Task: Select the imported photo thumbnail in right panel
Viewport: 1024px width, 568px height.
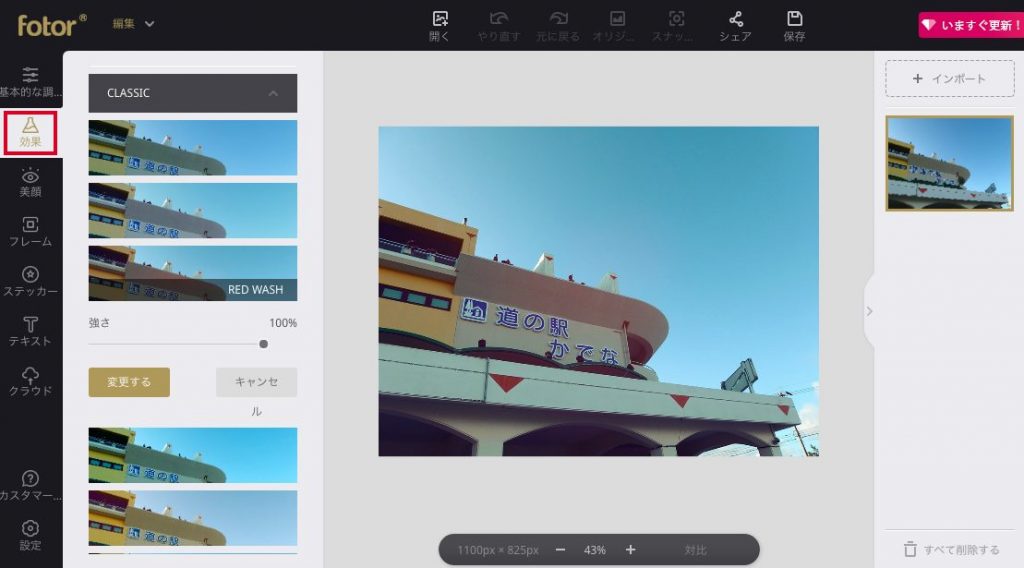Action: pos(950,163)
